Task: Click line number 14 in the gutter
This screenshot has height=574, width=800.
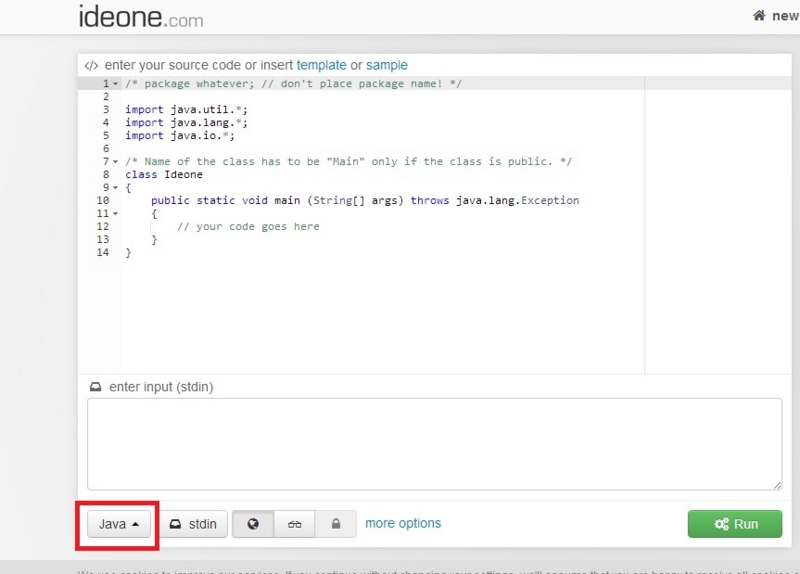Action: coord(103,253)
